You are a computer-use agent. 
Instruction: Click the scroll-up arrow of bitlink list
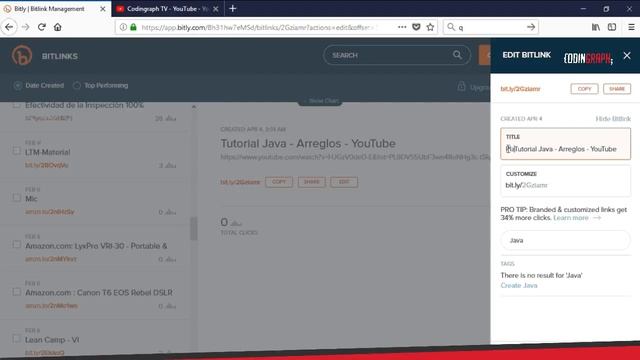[193, 107]
